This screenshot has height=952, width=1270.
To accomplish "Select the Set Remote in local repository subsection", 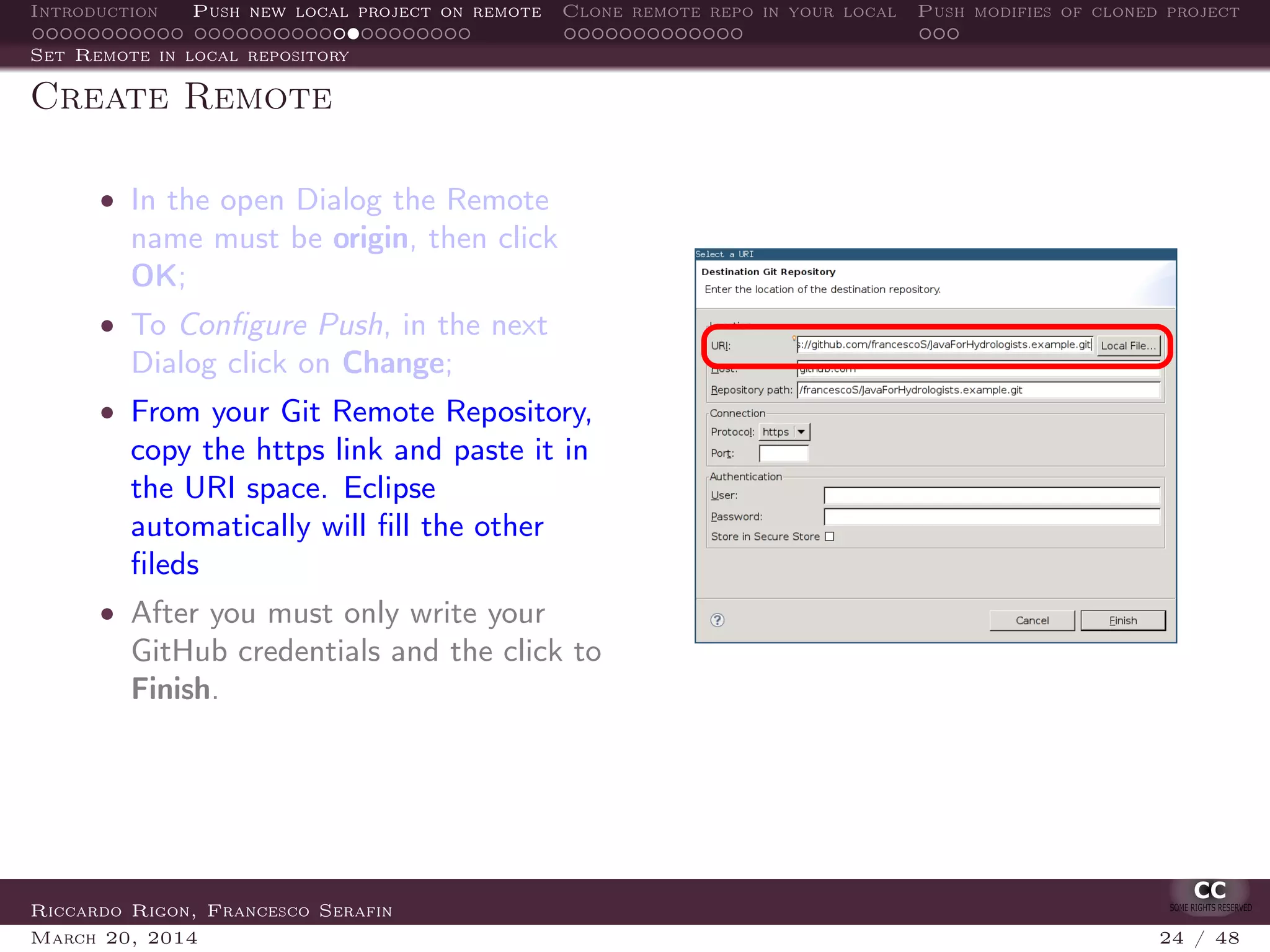I will click(190, 56).
